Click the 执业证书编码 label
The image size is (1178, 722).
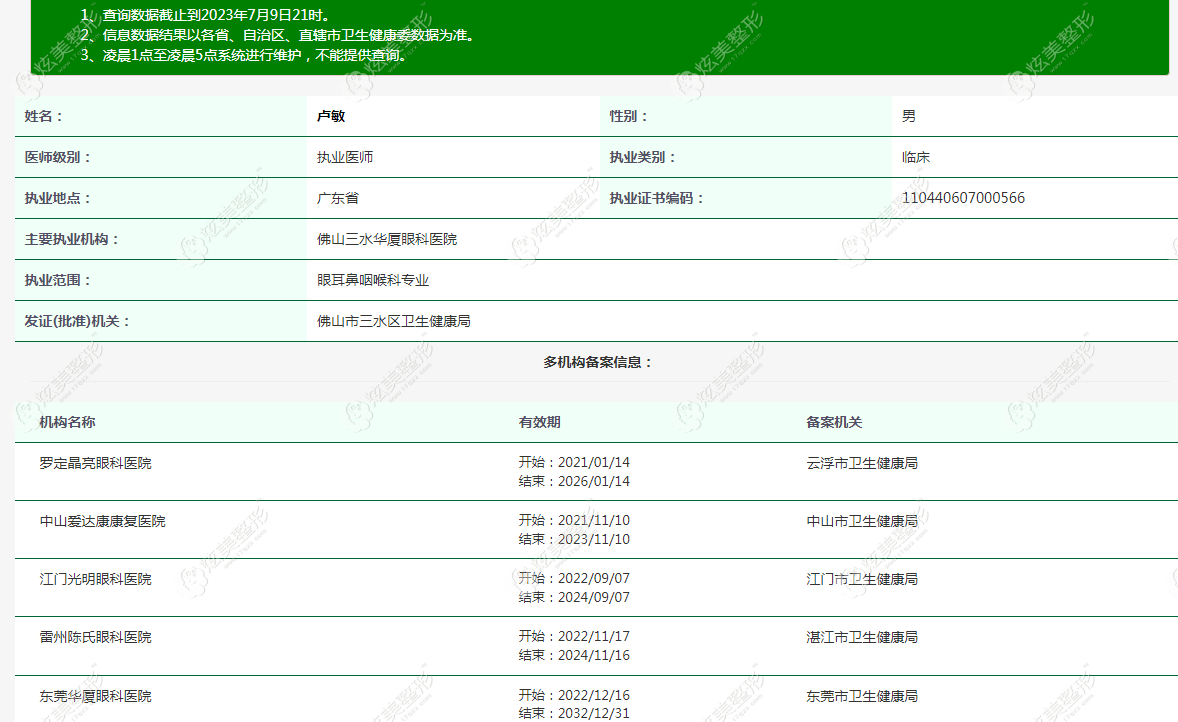tap(657, 198)
